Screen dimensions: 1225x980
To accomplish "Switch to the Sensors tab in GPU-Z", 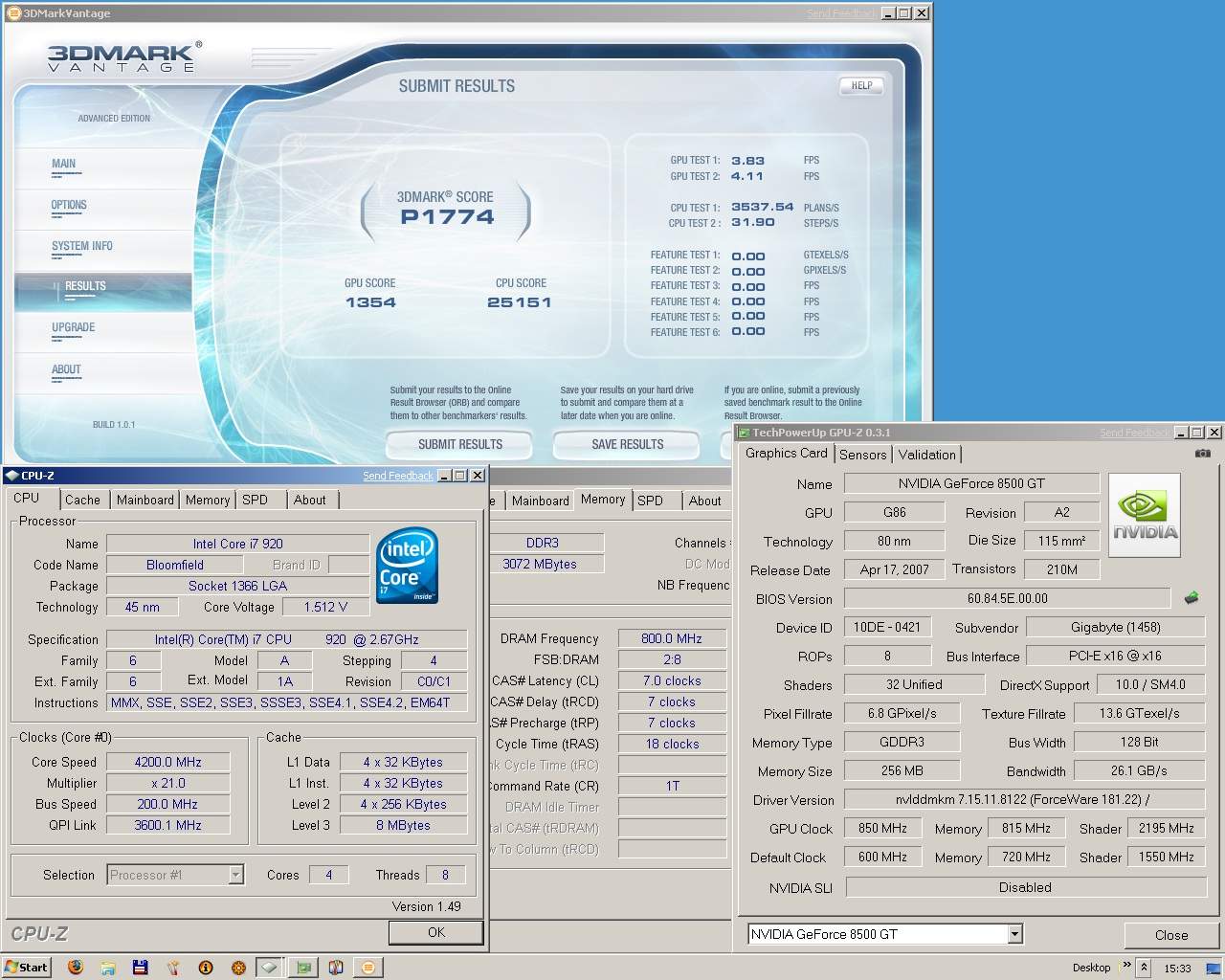I will 863,455.
